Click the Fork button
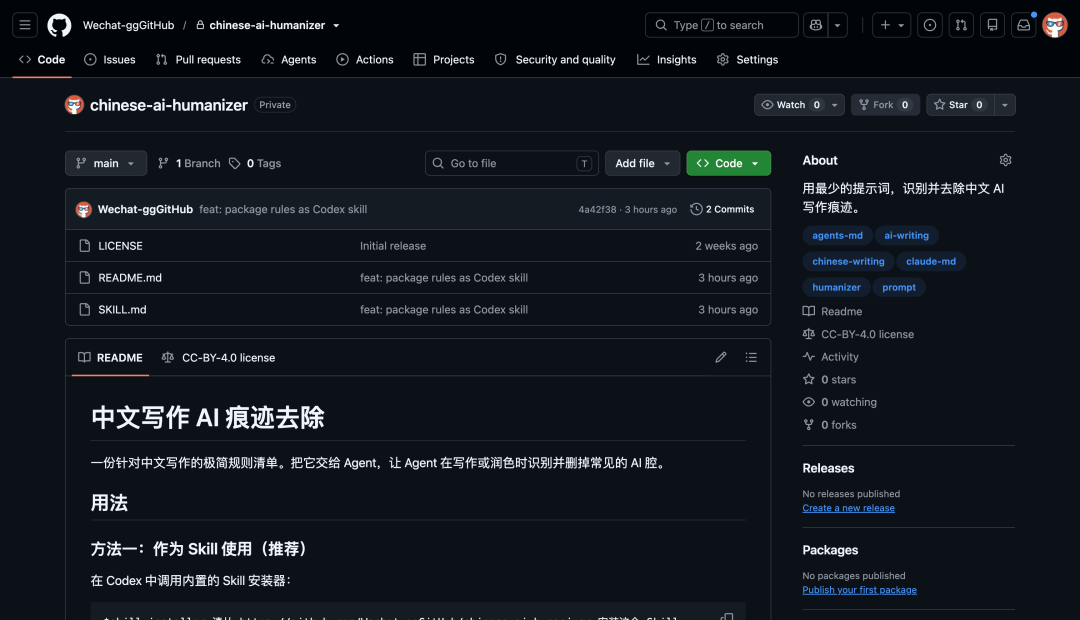This screenshot has height=620, width=1080. pyautogui.click(x=885, y=105)
